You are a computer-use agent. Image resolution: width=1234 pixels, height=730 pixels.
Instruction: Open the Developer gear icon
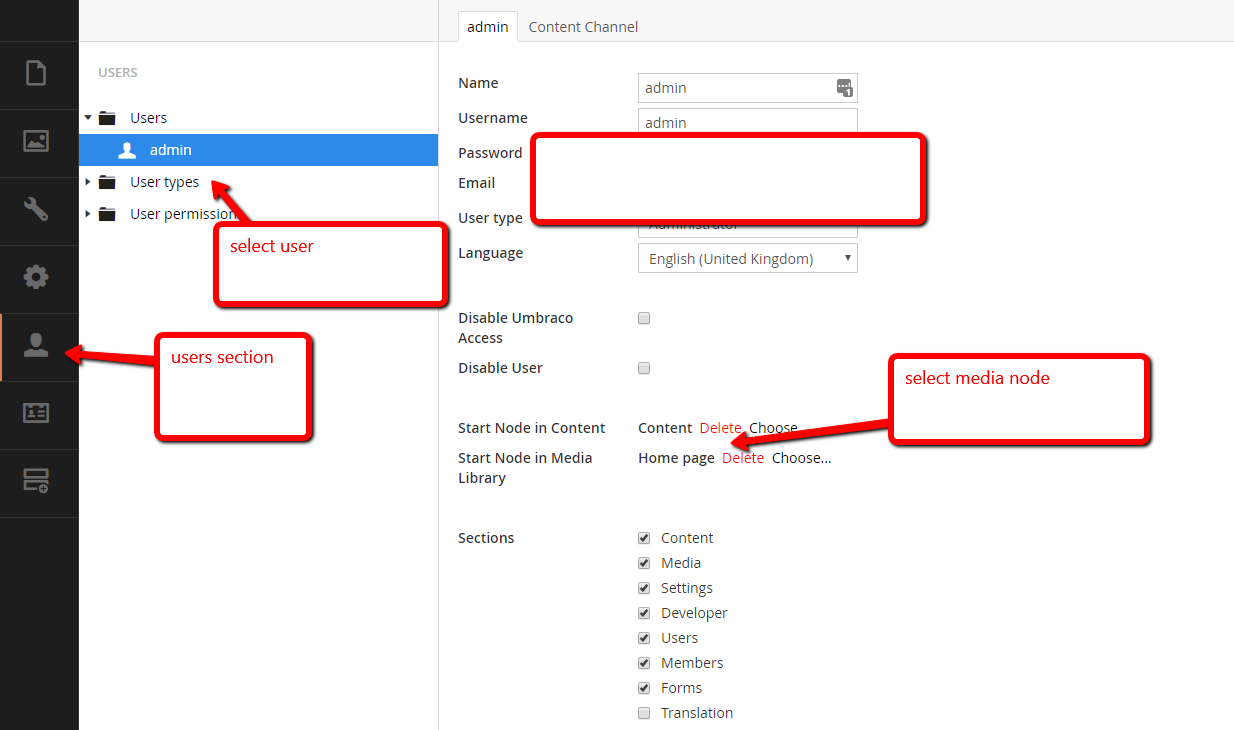(36, 278)
